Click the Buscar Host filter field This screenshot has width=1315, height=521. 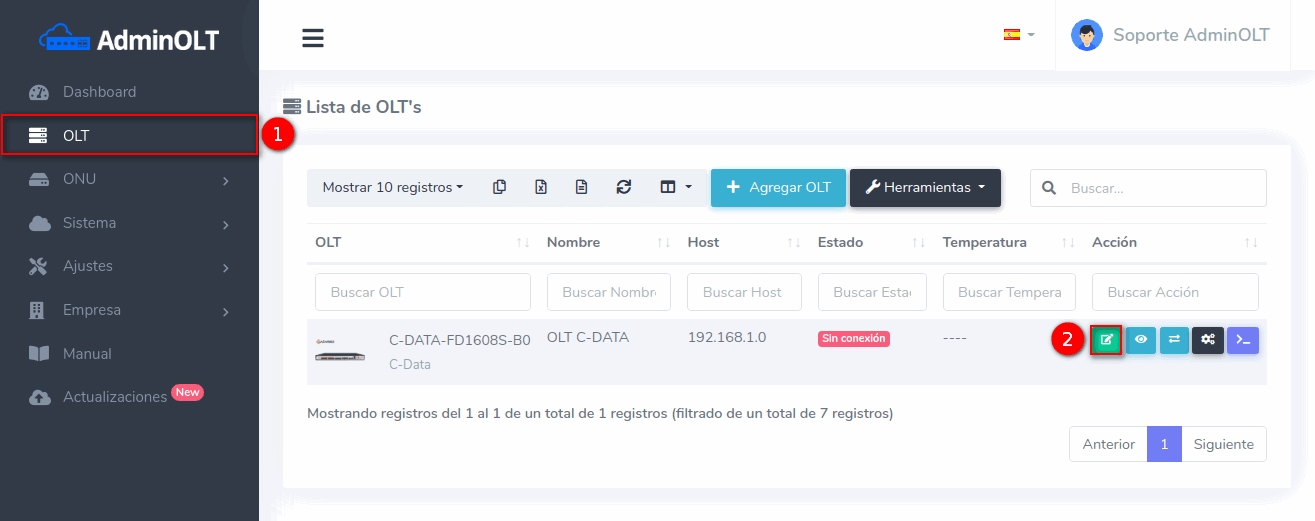tap(744, 292)
